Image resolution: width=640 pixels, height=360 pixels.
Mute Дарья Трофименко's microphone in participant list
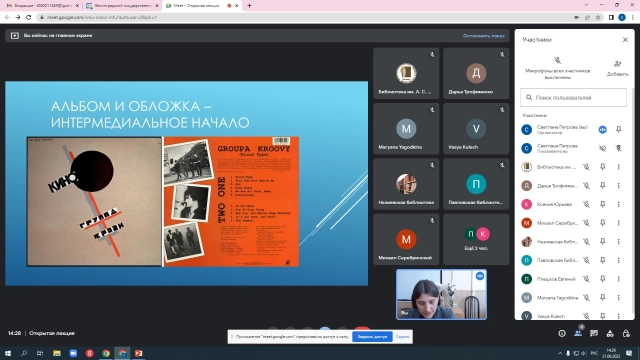(586, 186)
